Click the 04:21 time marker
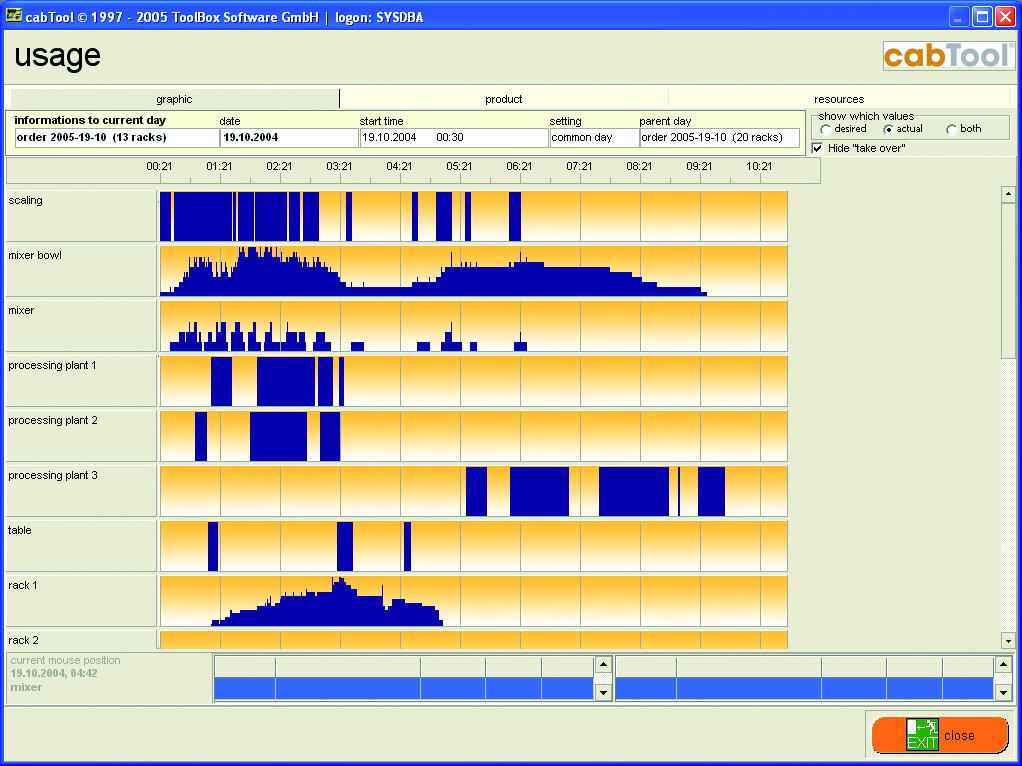The height and width of the screenshot is (766, 1022). 399,166
